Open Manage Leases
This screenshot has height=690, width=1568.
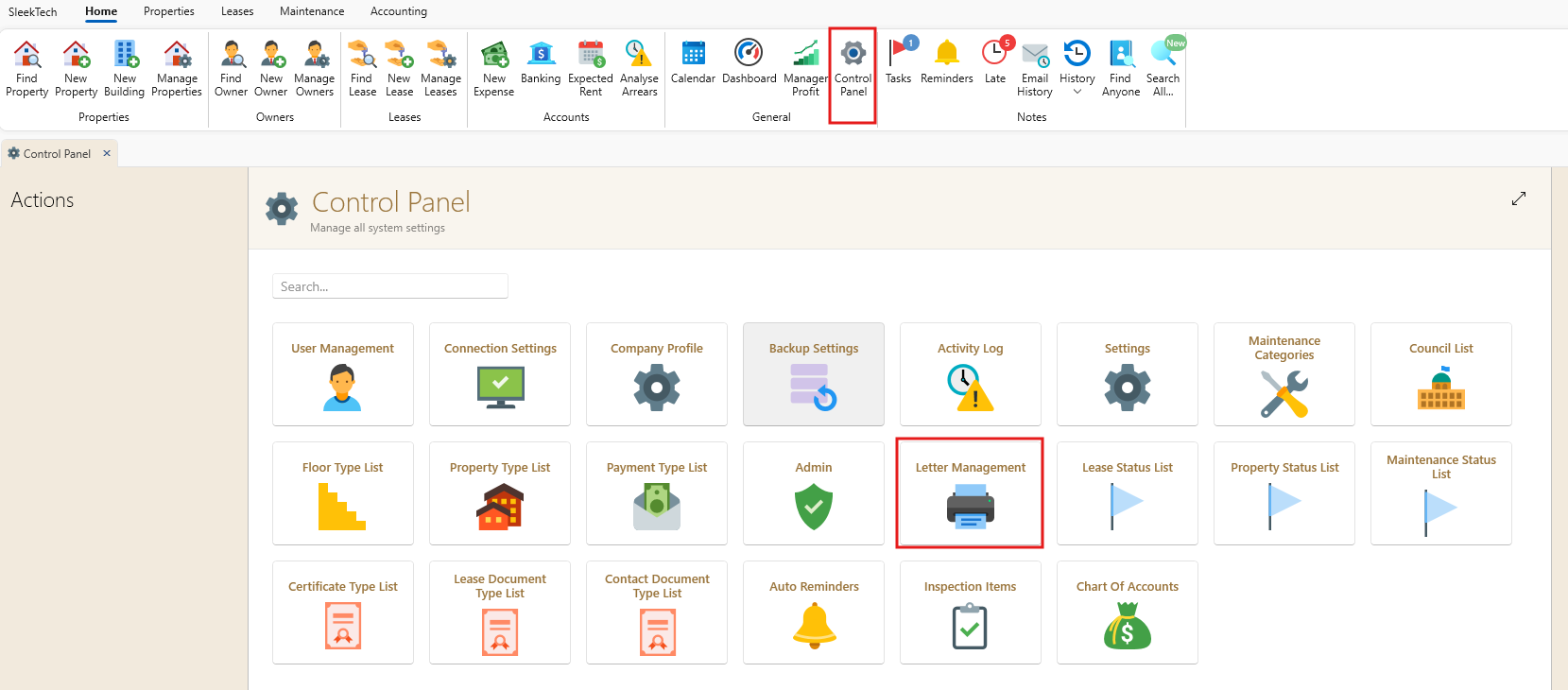(x=440, y=69)
